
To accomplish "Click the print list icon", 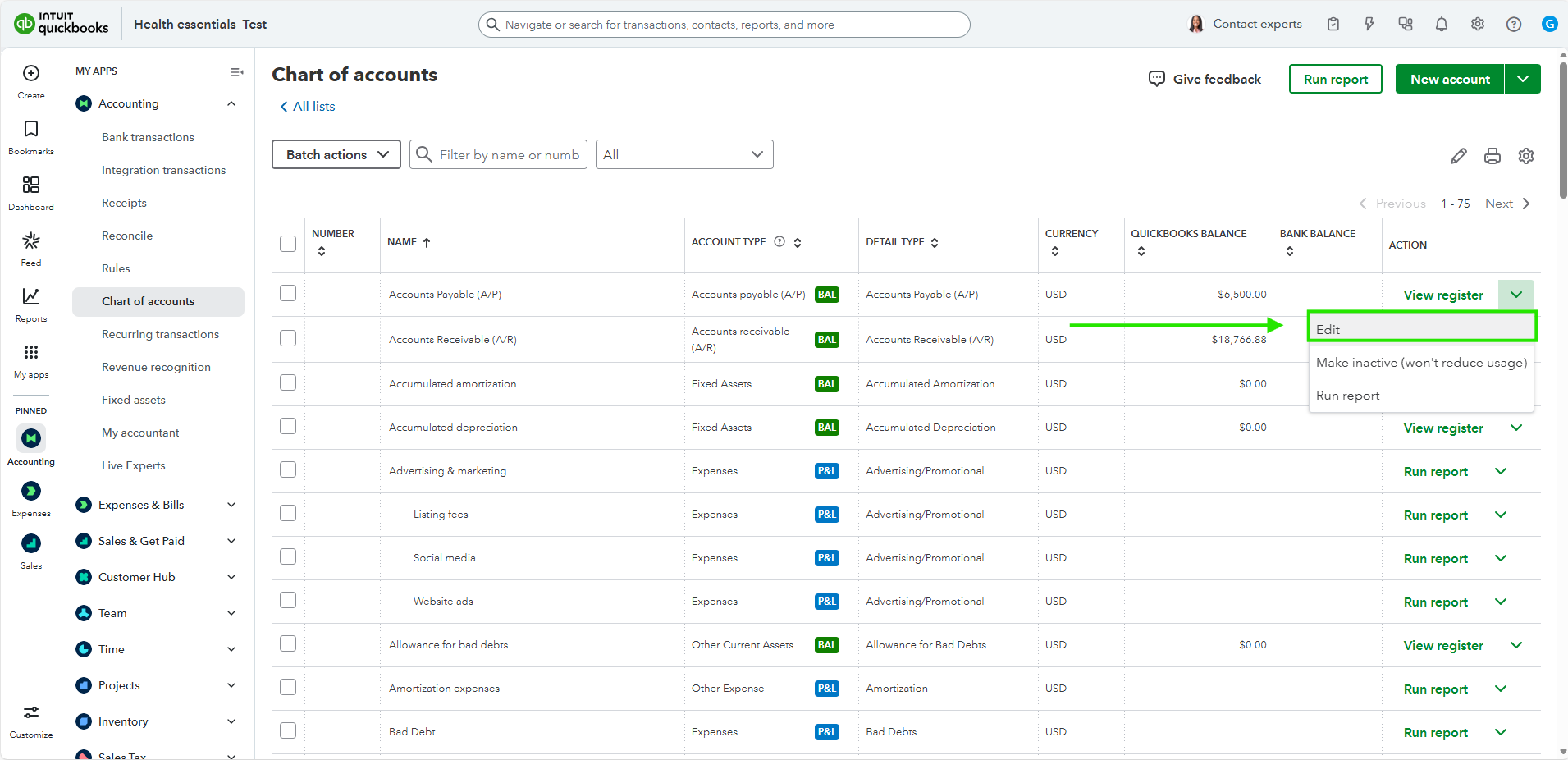I will click(x=1492, y=156).
